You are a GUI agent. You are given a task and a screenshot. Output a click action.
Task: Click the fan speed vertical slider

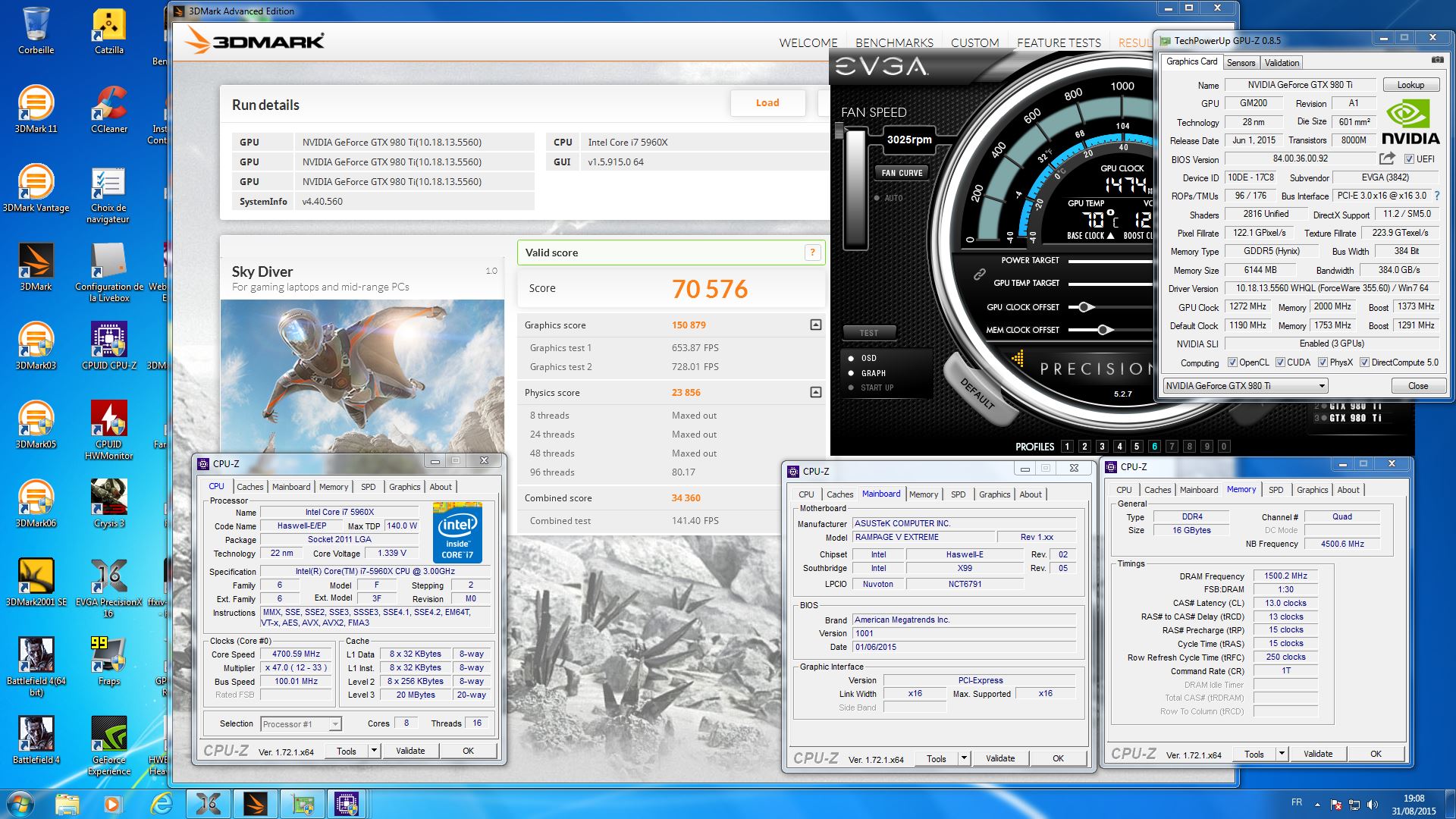[x=855, y=188]
